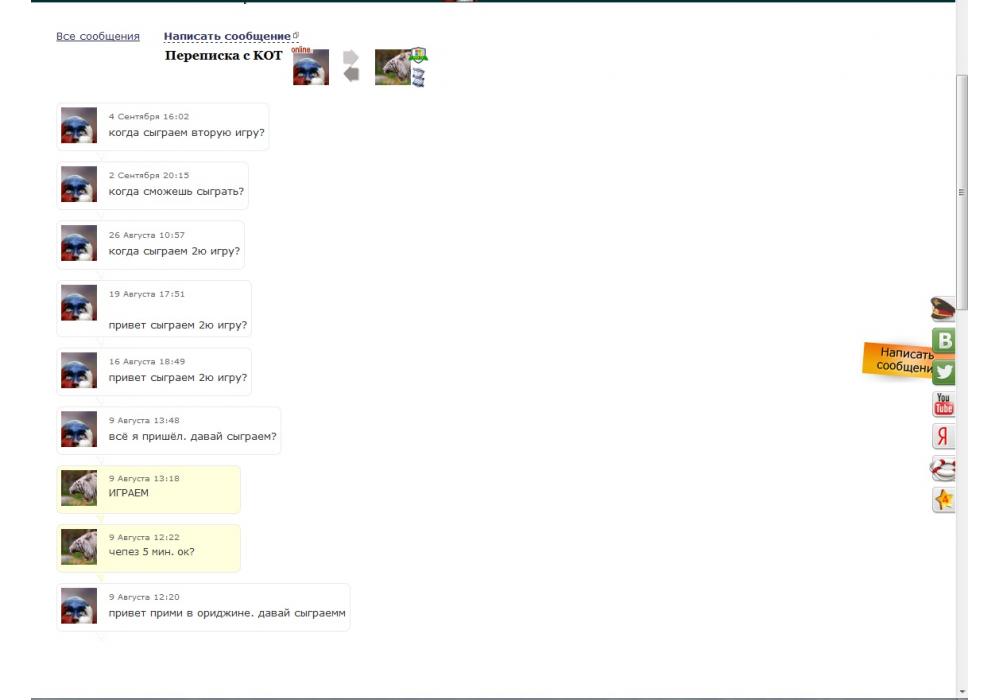Viewport: 1000px width, 700px height.
Task: Click the scrollbar down arrow at bottom
Action: click(x=962, y=692)
